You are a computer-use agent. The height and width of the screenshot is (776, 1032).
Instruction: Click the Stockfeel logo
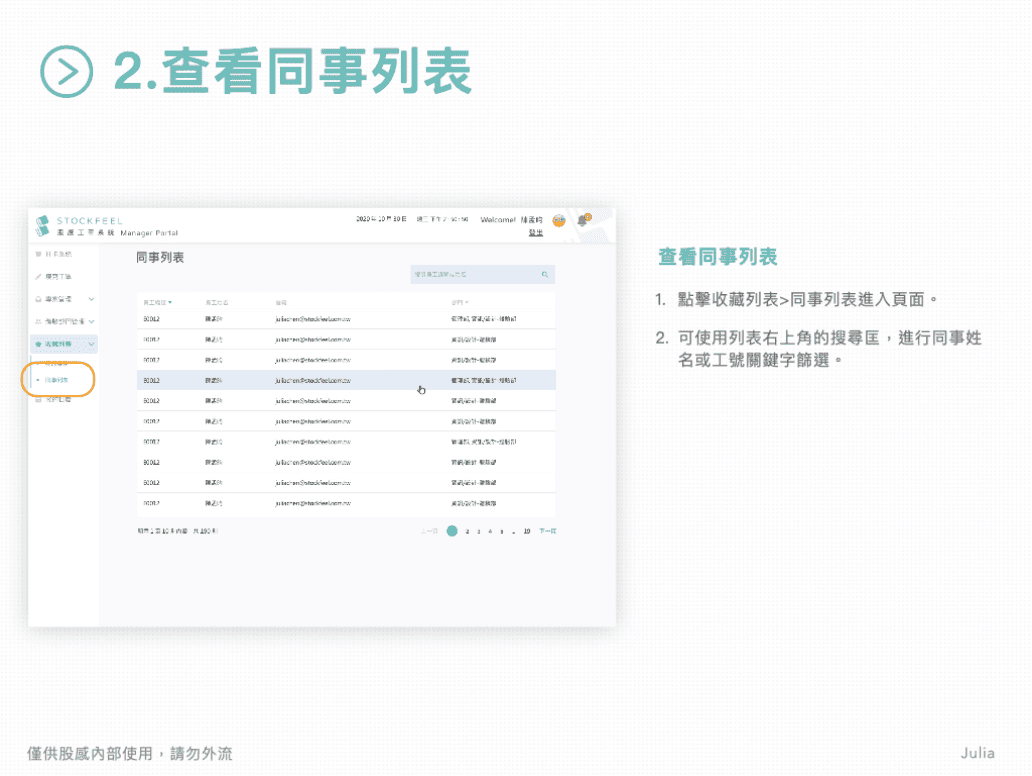(43, 225)
